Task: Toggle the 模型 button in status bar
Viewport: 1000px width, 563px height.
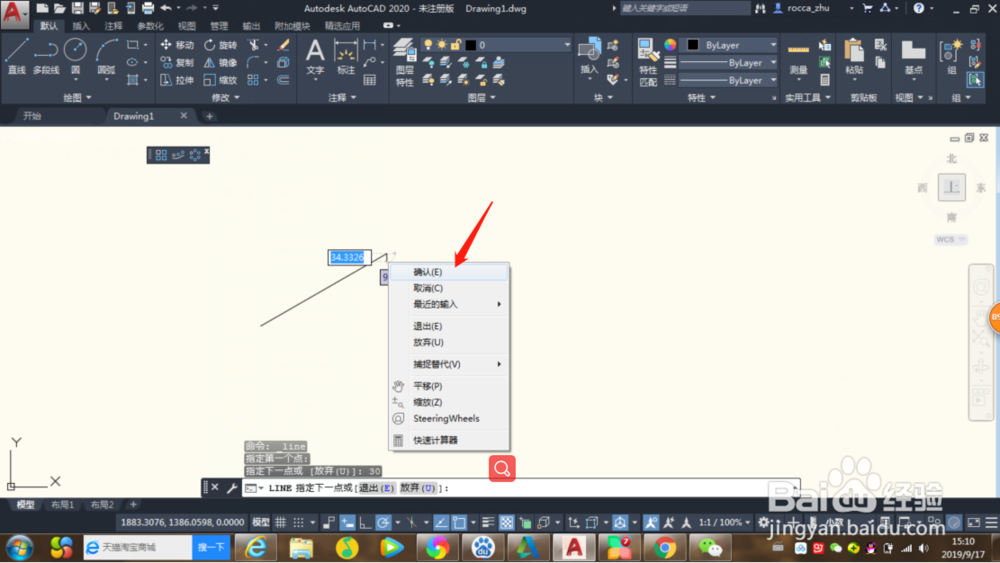Action: pos(261,522)
